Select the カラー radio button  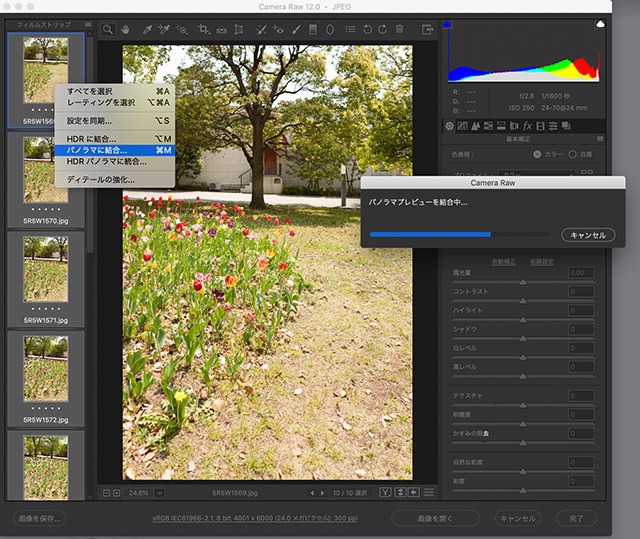[x=537, y=154]
